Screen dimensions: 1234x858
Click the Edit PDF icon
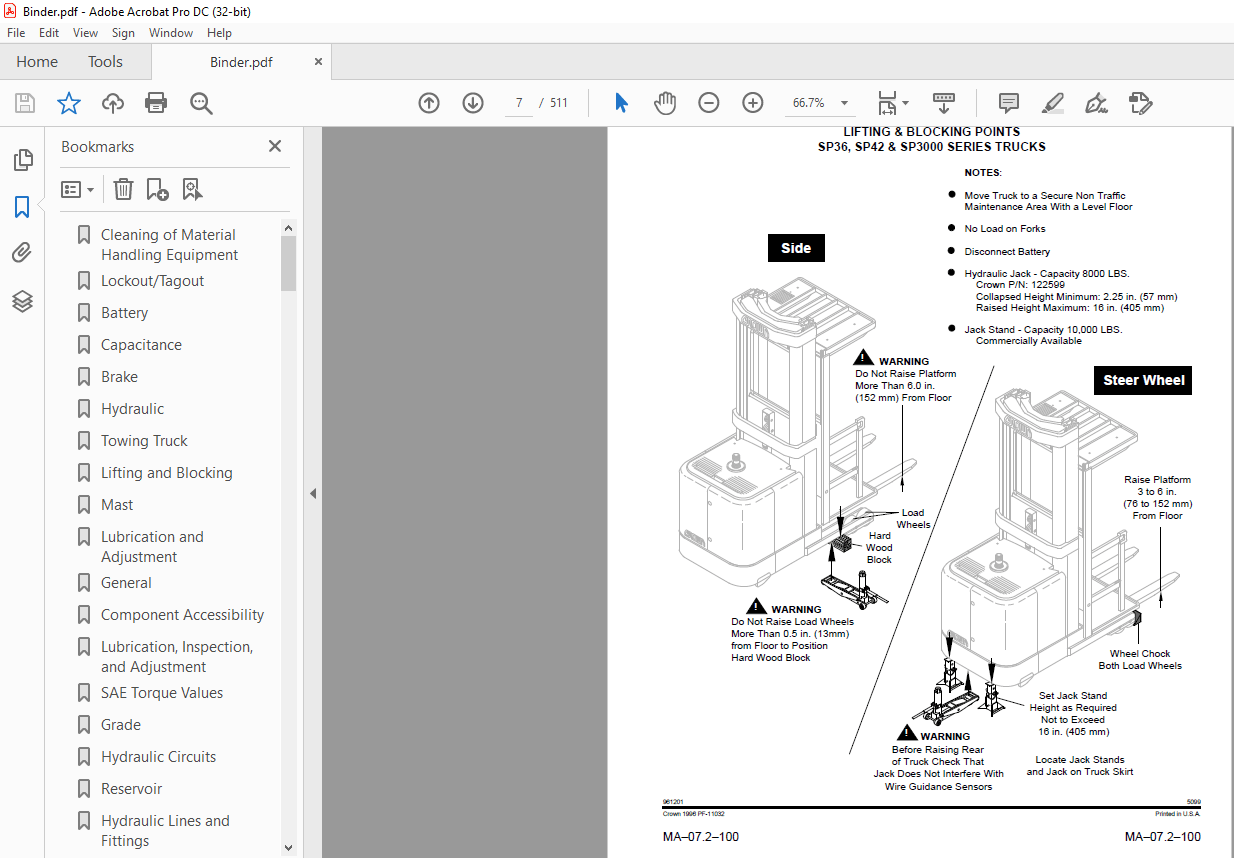(1141, 103)
